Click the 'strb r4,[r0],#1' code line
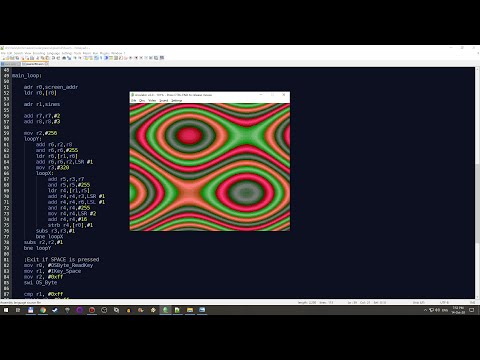This screenshot has height=360, width=480. click(70, 225)
